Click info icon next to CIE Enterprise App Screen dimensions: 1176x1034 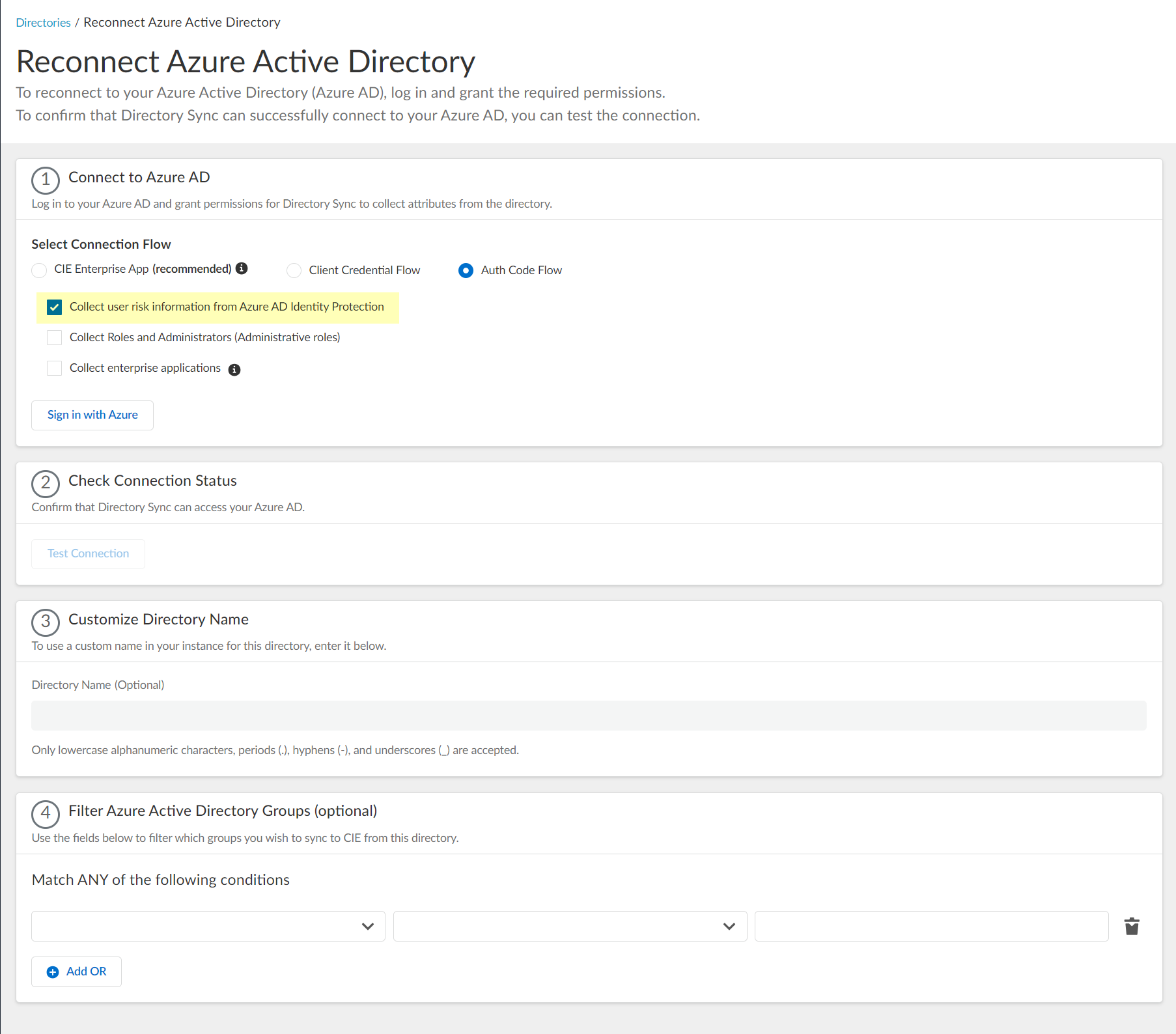tap(242, 268)
